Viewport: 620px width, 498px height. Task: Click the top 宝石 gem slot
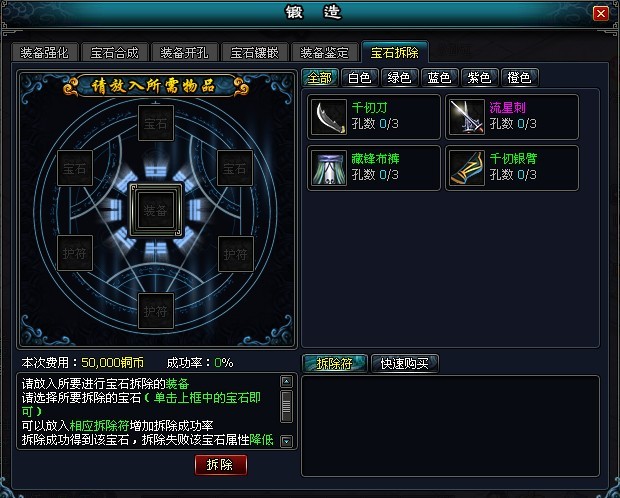[156, 123]
